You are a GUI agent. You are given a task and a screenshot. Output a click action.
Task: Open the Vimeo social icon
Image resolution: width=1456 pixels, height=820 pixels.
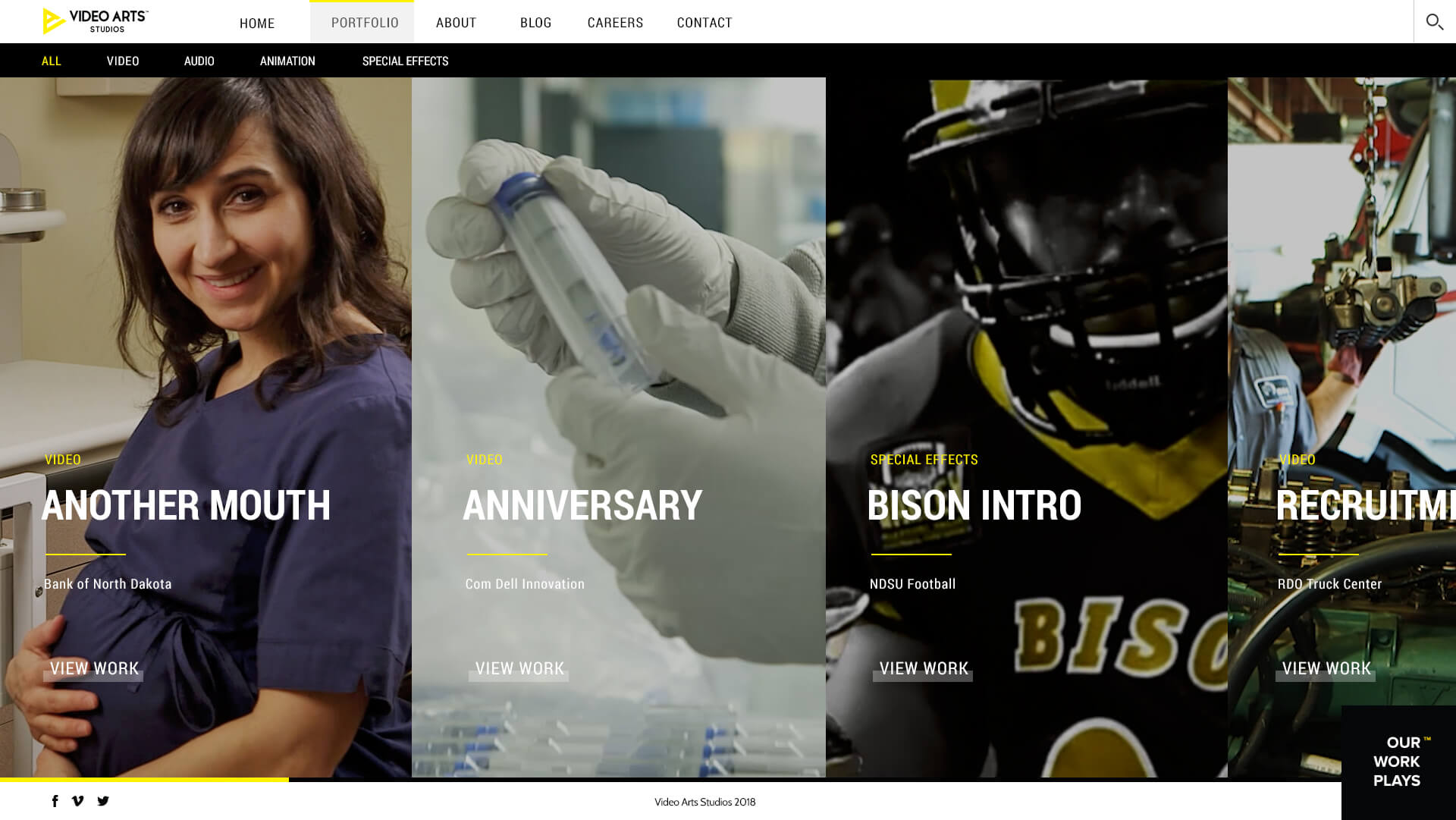point(77,801)
